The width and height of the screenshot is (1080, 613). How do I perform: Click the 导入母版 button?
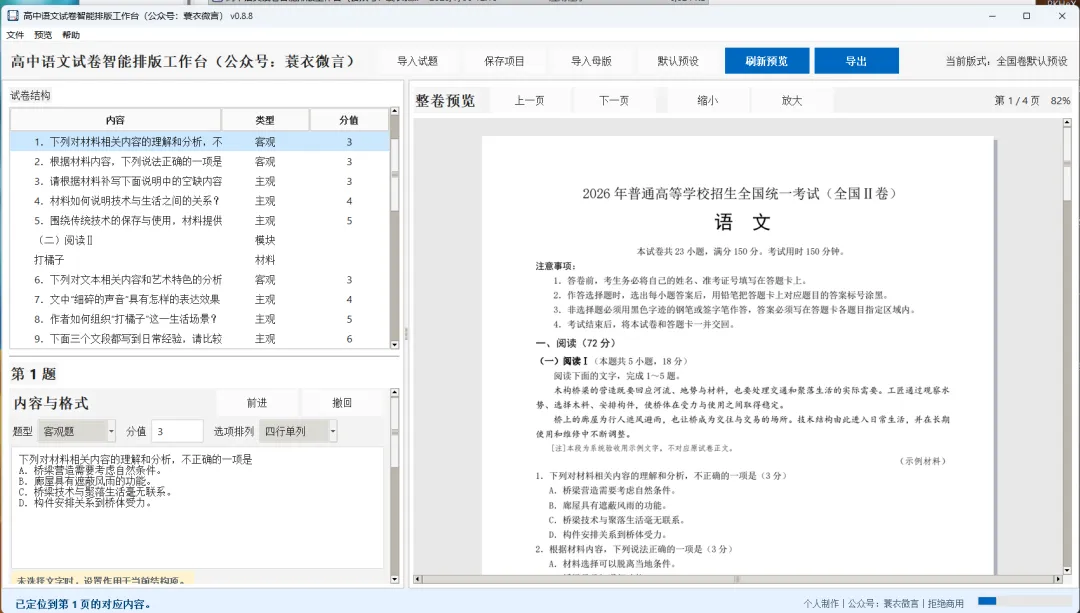click(x=591, y=61)
